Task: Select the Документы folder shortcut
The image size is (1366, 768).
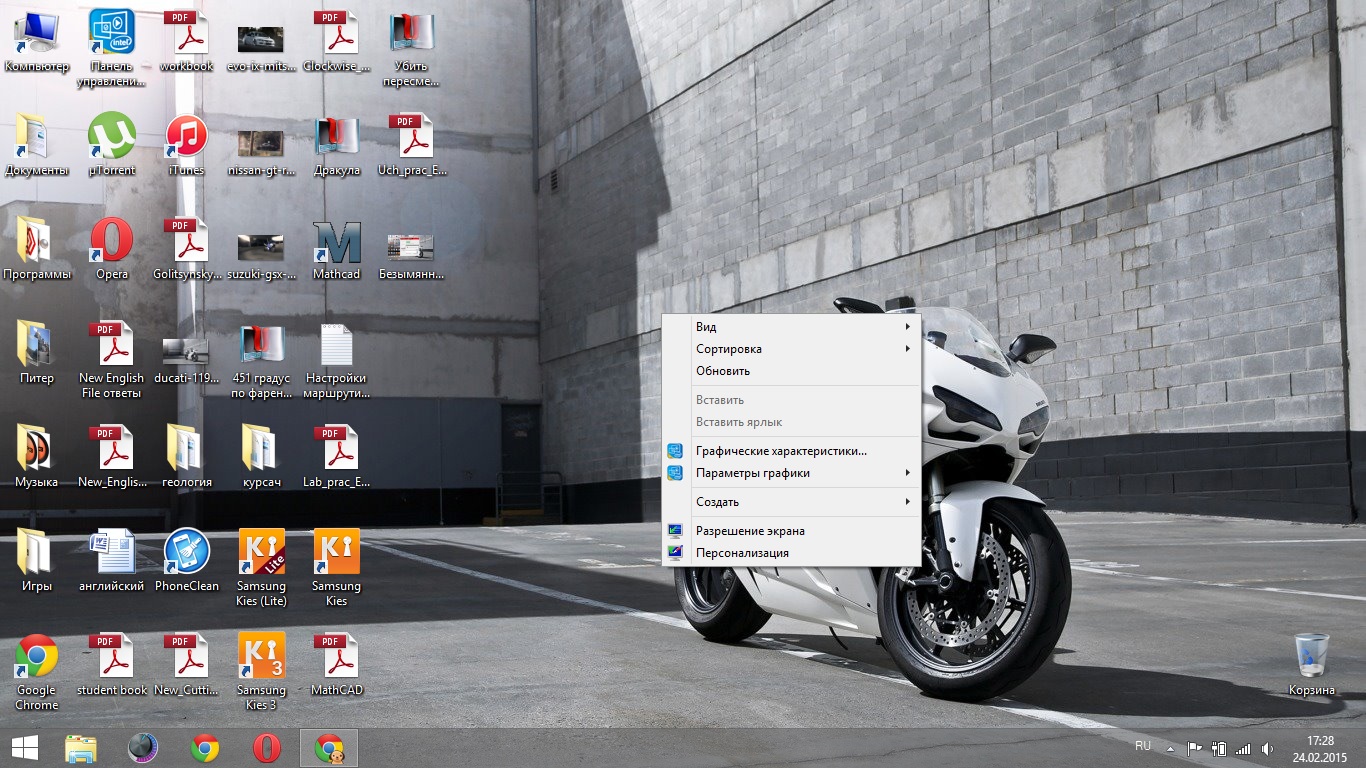Action: 37,147
